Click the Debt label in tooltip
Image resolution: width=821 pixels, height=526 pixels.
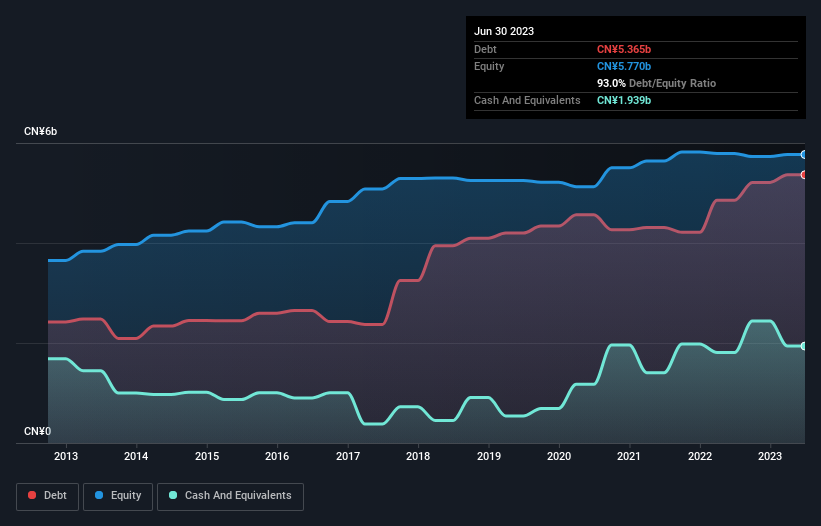485,49
